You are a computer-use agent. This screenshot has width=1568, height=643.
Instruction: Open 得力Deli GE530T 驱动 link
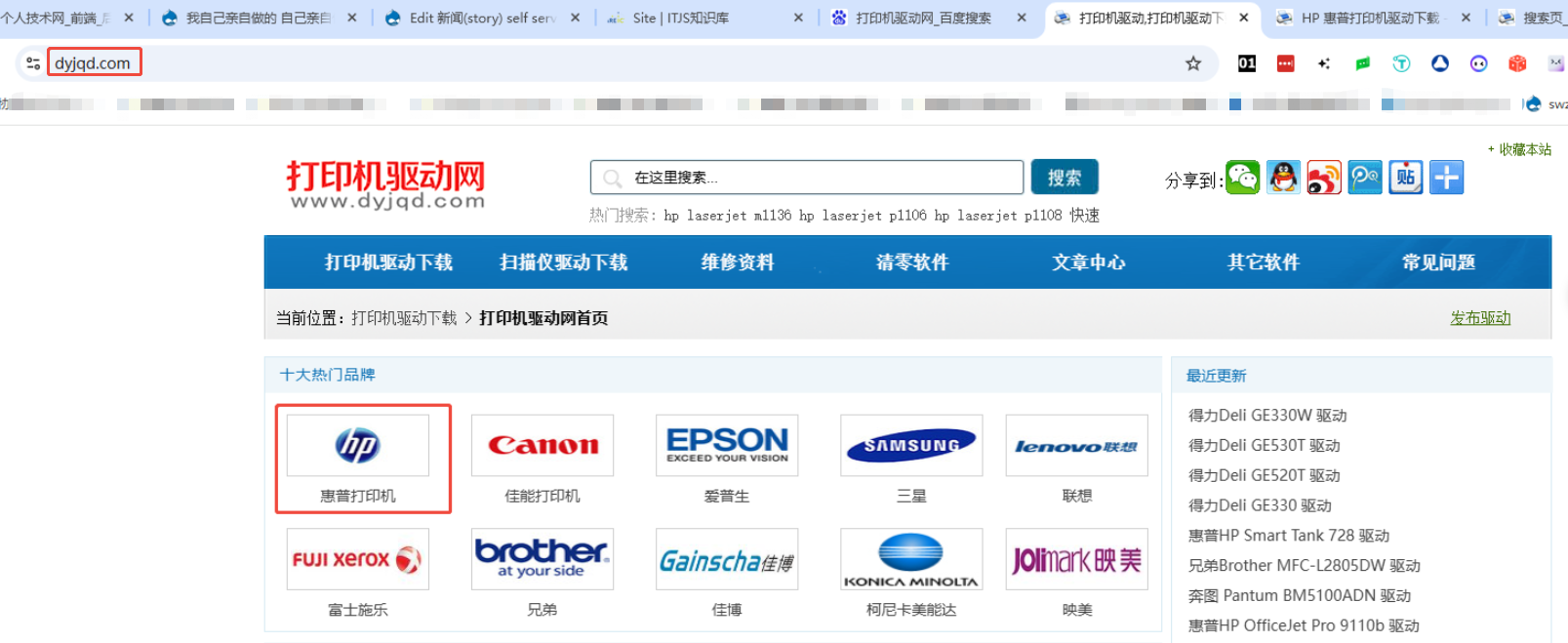point(1264,446)
